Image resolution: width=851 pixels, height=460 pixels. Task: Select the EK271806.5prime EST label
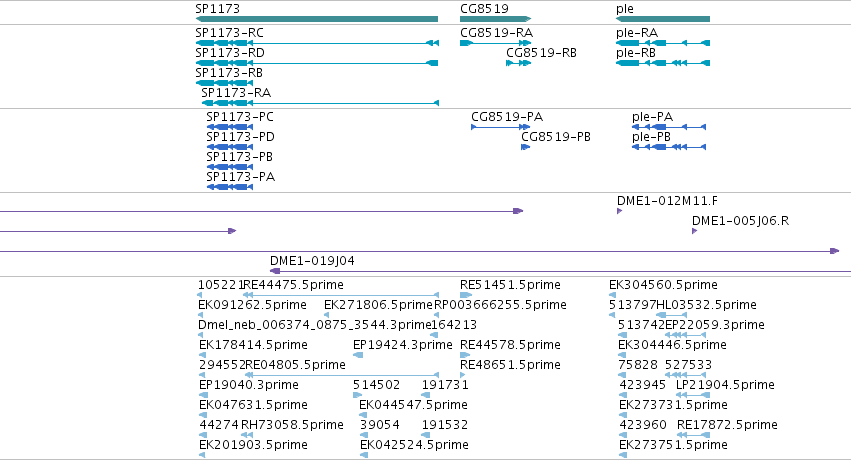coord(378,305)
